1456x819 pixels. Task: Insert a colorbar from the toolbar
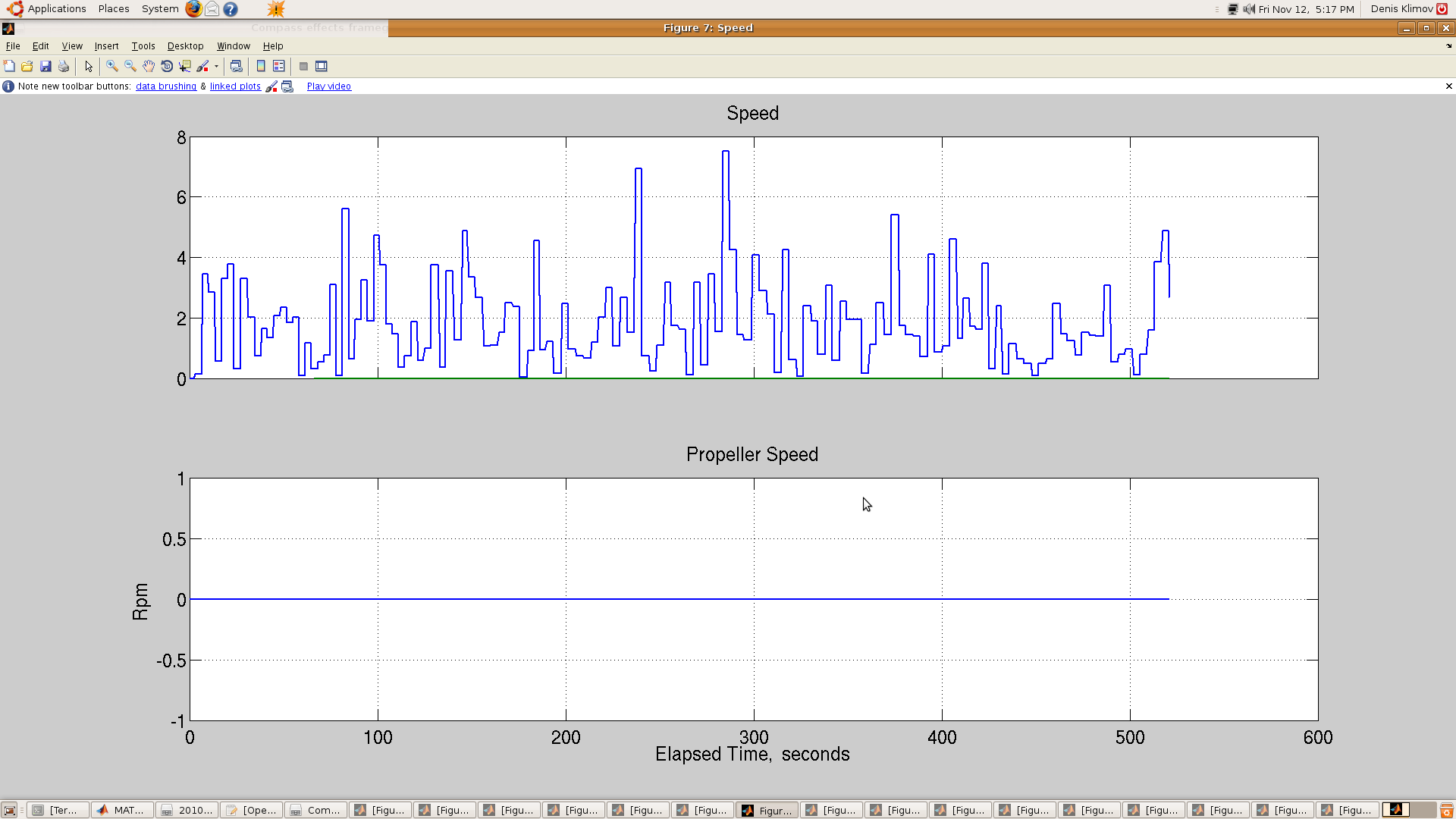tap(261, 67)
